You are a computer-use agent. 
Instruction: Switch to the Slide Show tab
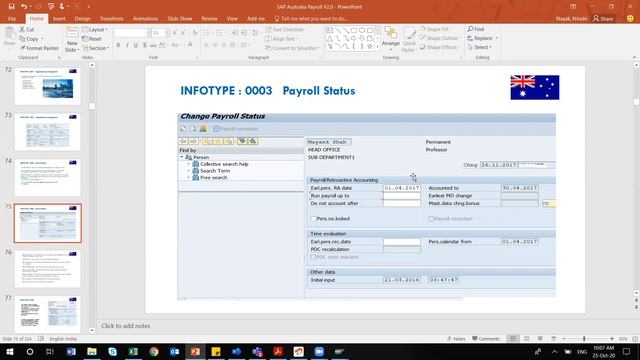pos(180,18)
